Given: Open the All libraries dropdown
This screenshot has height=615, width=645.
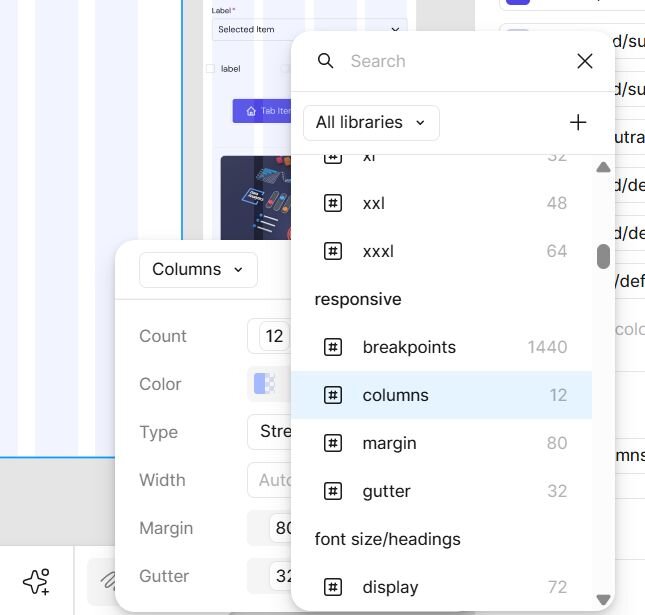Looking at the screenshot, I should coord(371,122).
